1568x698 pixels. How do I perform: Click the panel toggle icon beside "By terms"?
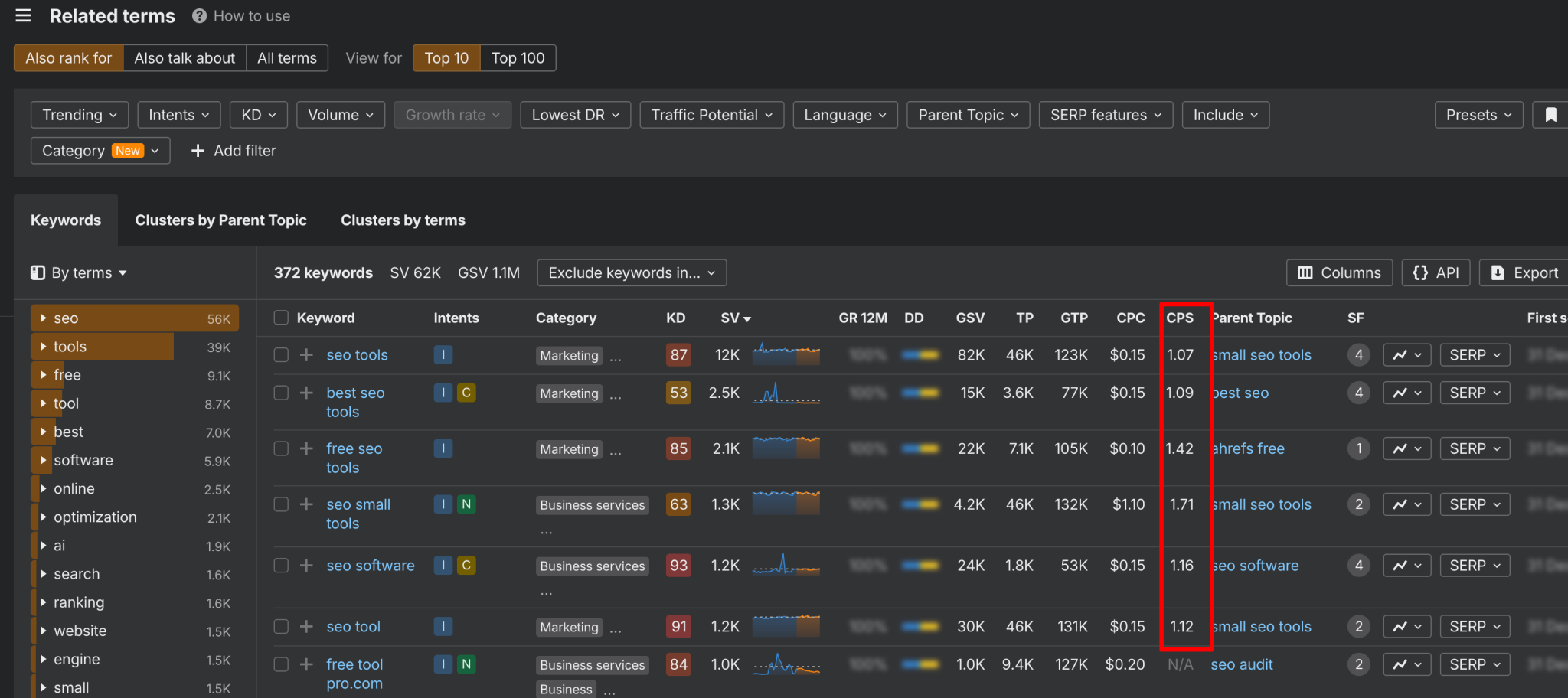click(x=38, y=272)
